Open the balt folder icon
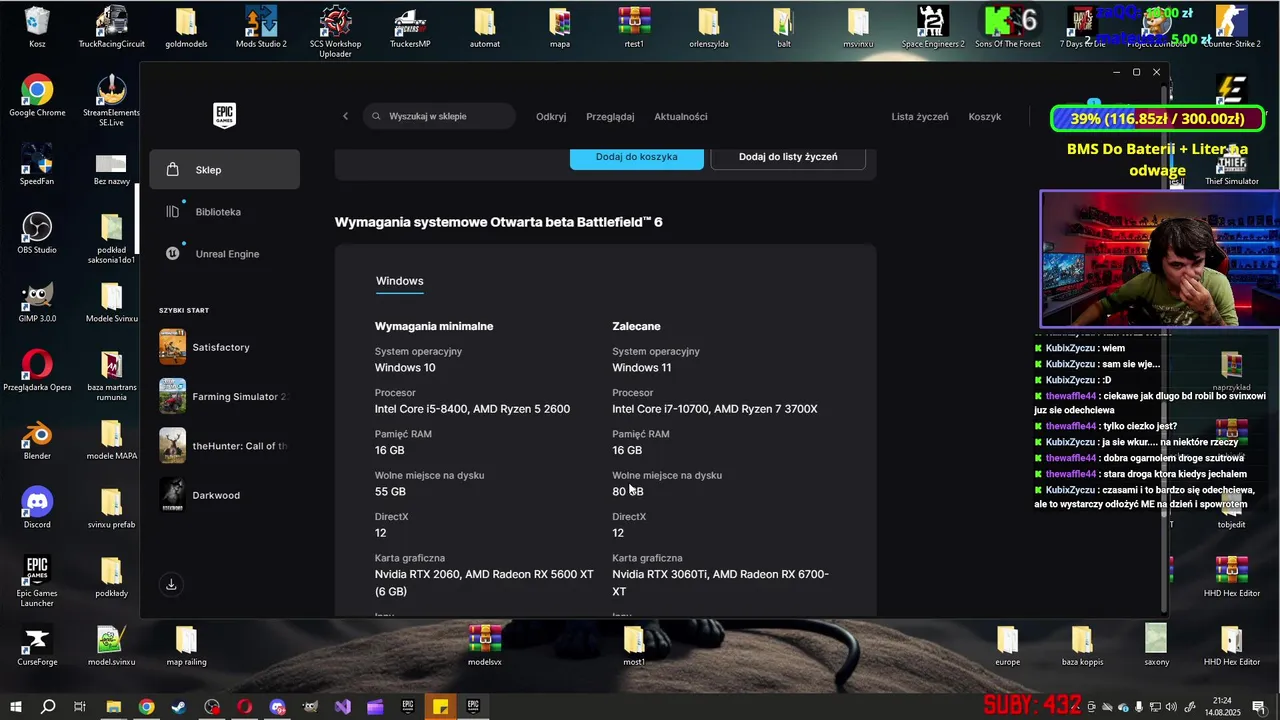 click(x=784, y=27)
